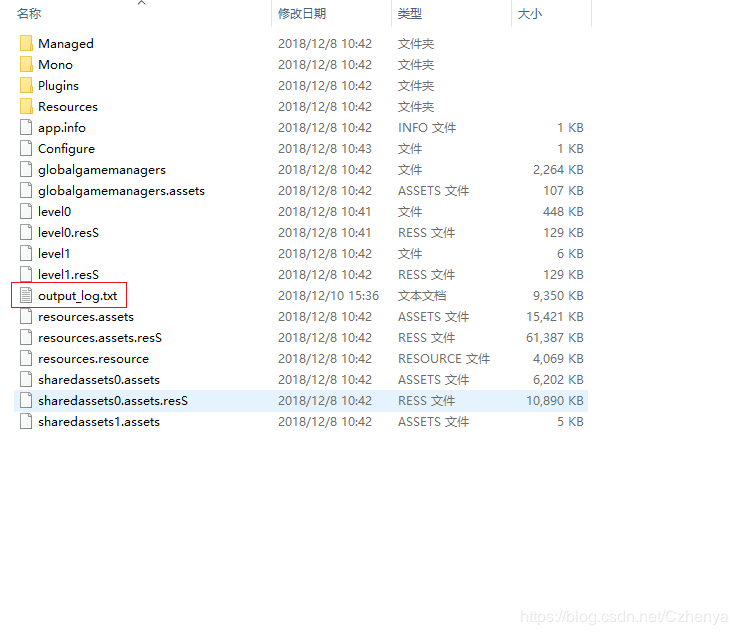The height and width of the screenshot is (635, 738).
Task: Sort by the 大小 column header
Action: (529, 14)
